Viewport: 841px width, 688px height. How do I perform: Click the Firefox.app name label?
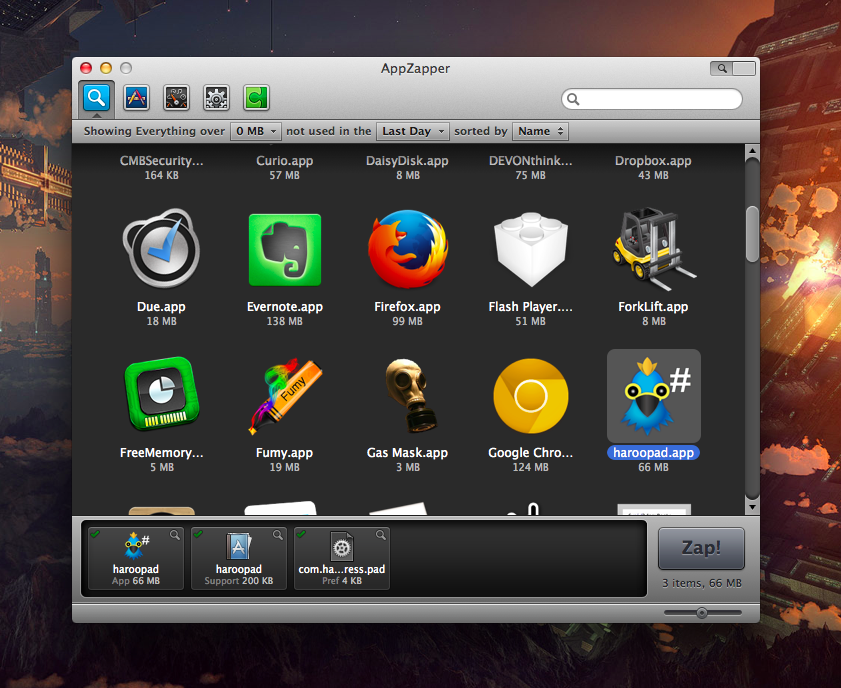point(407,307)
